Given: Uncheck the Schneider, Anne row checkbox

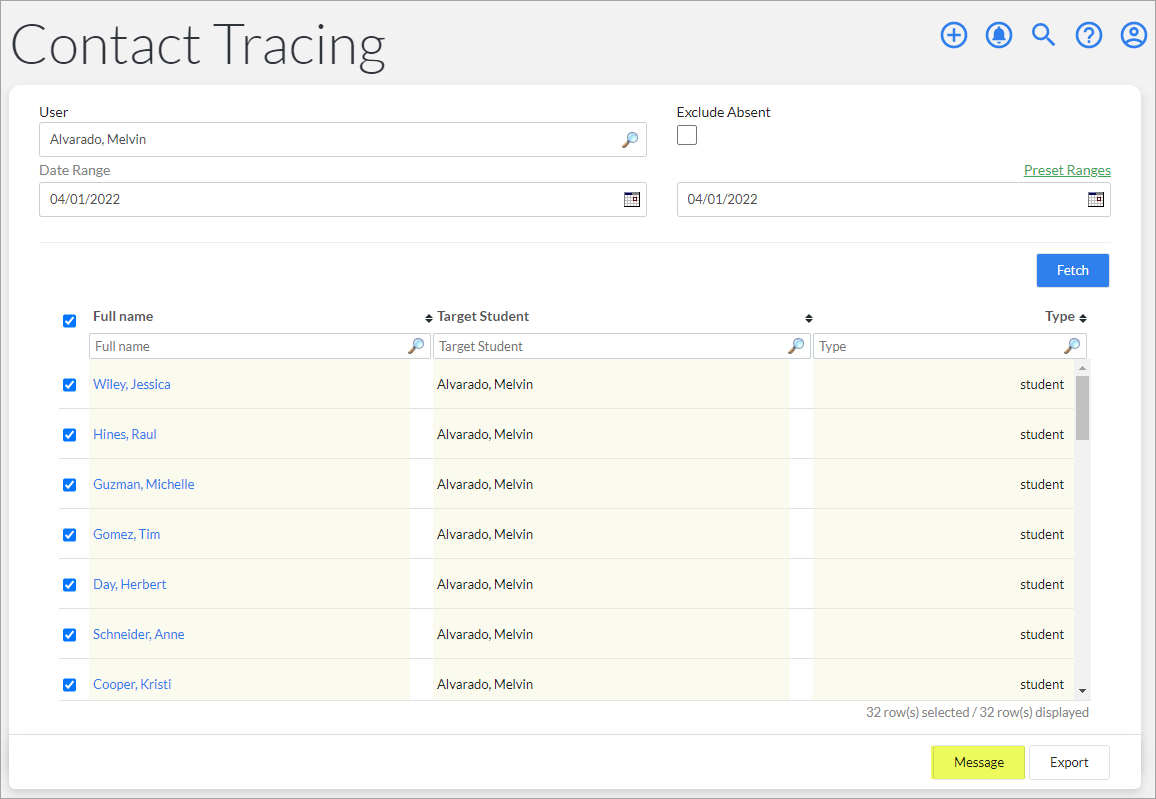Looking at the screenshot, I should pos(69,635).
